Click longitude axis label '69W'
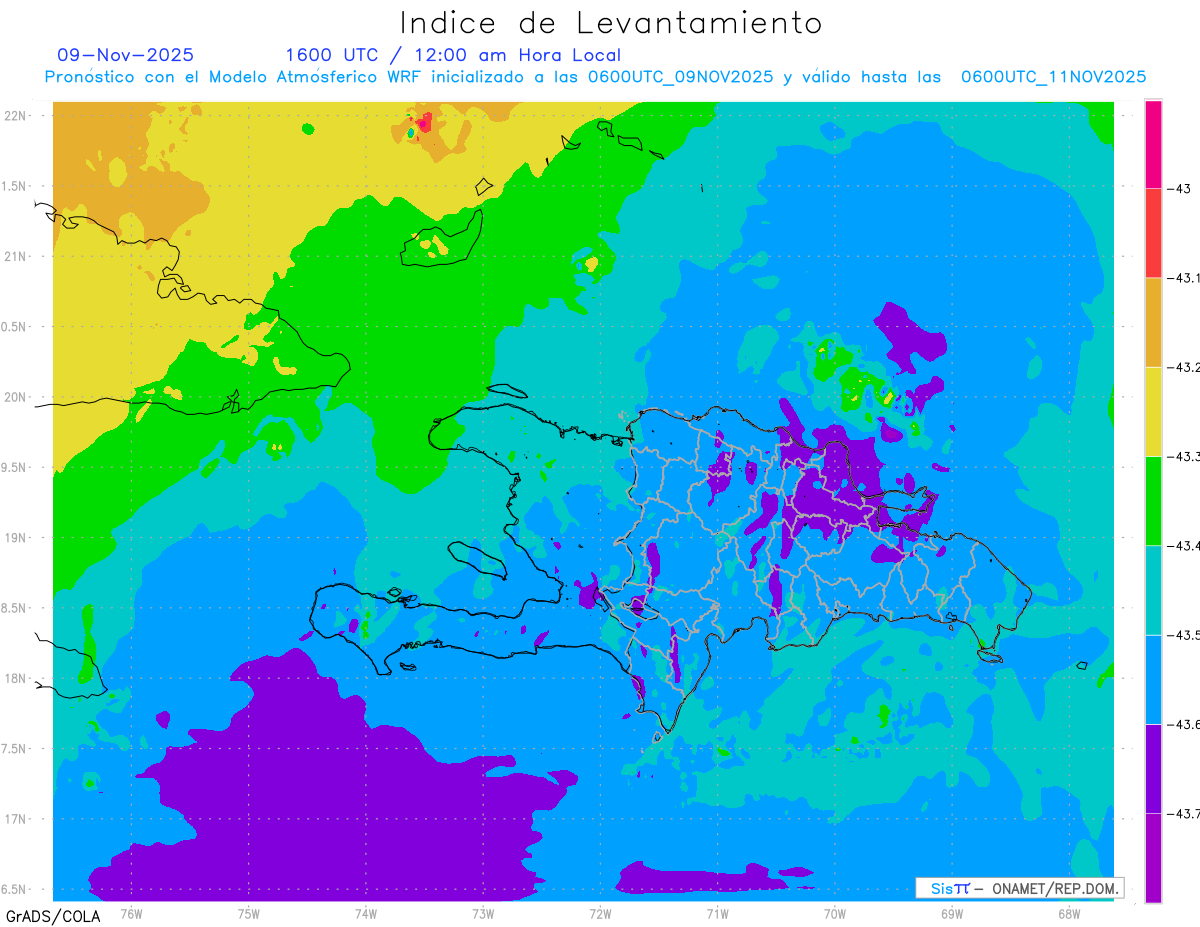 pyautogui.click(x=952, y=913)
